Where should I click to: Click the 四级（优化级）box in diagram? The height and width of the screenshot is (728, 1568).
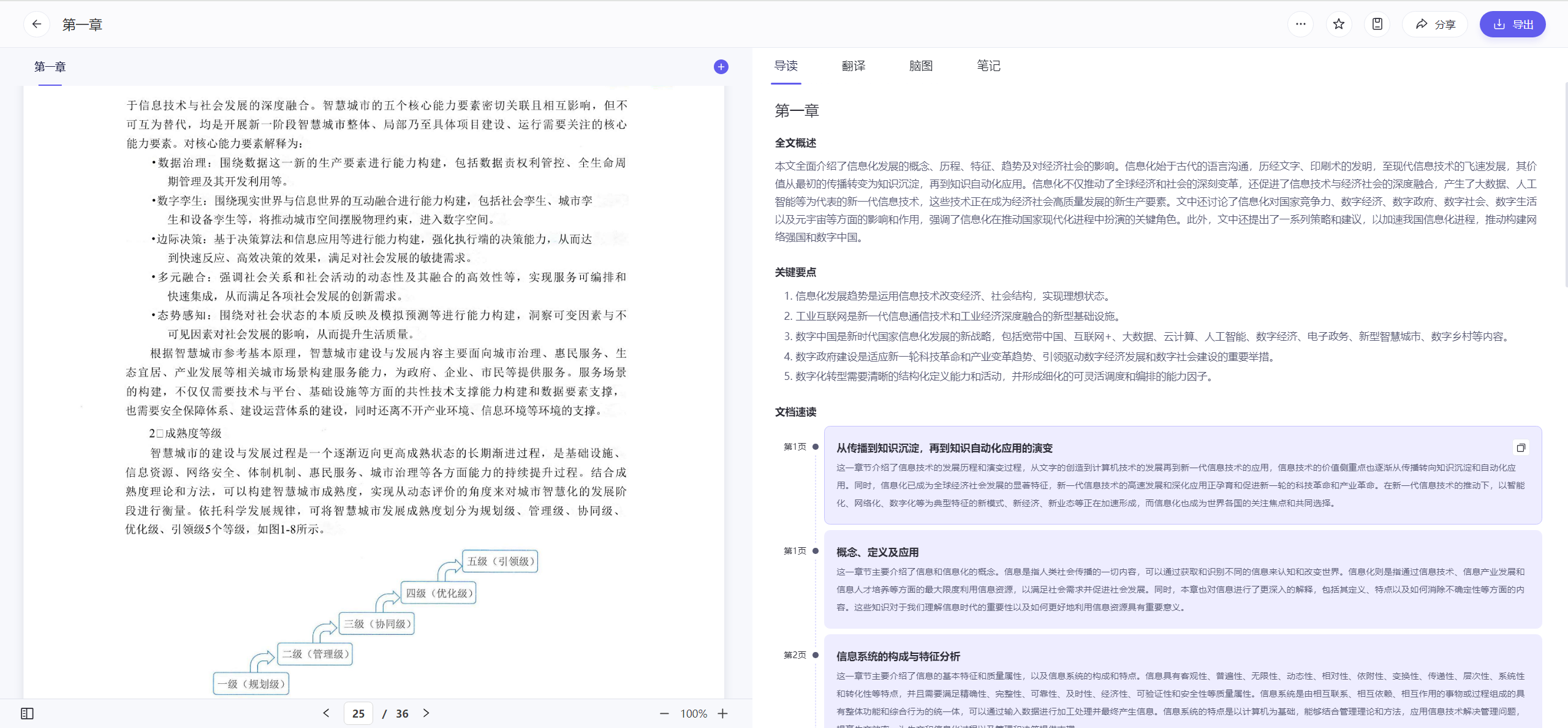point(438,593)
